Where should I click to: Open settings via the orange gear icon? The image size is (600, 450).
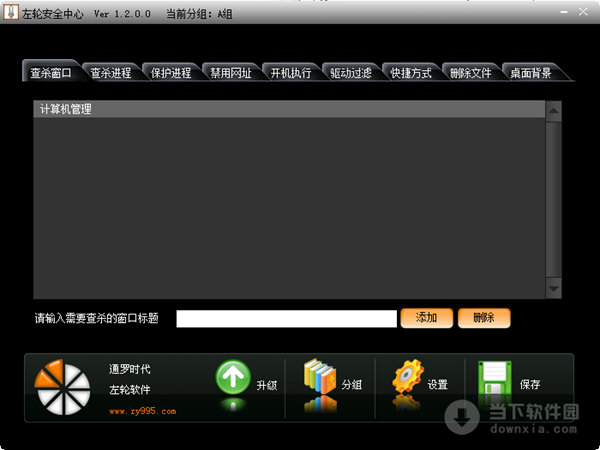point(408,377)
